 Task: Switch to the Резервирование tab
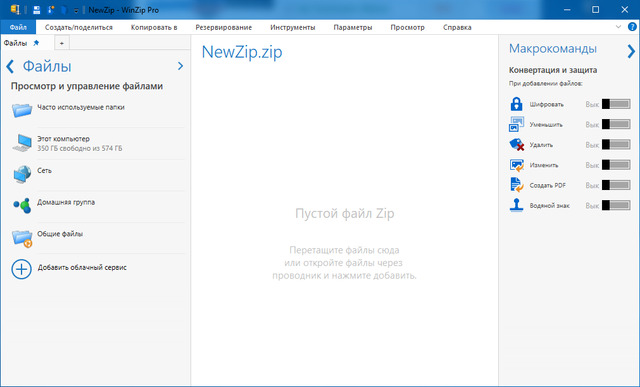click(x=224, y=27)
